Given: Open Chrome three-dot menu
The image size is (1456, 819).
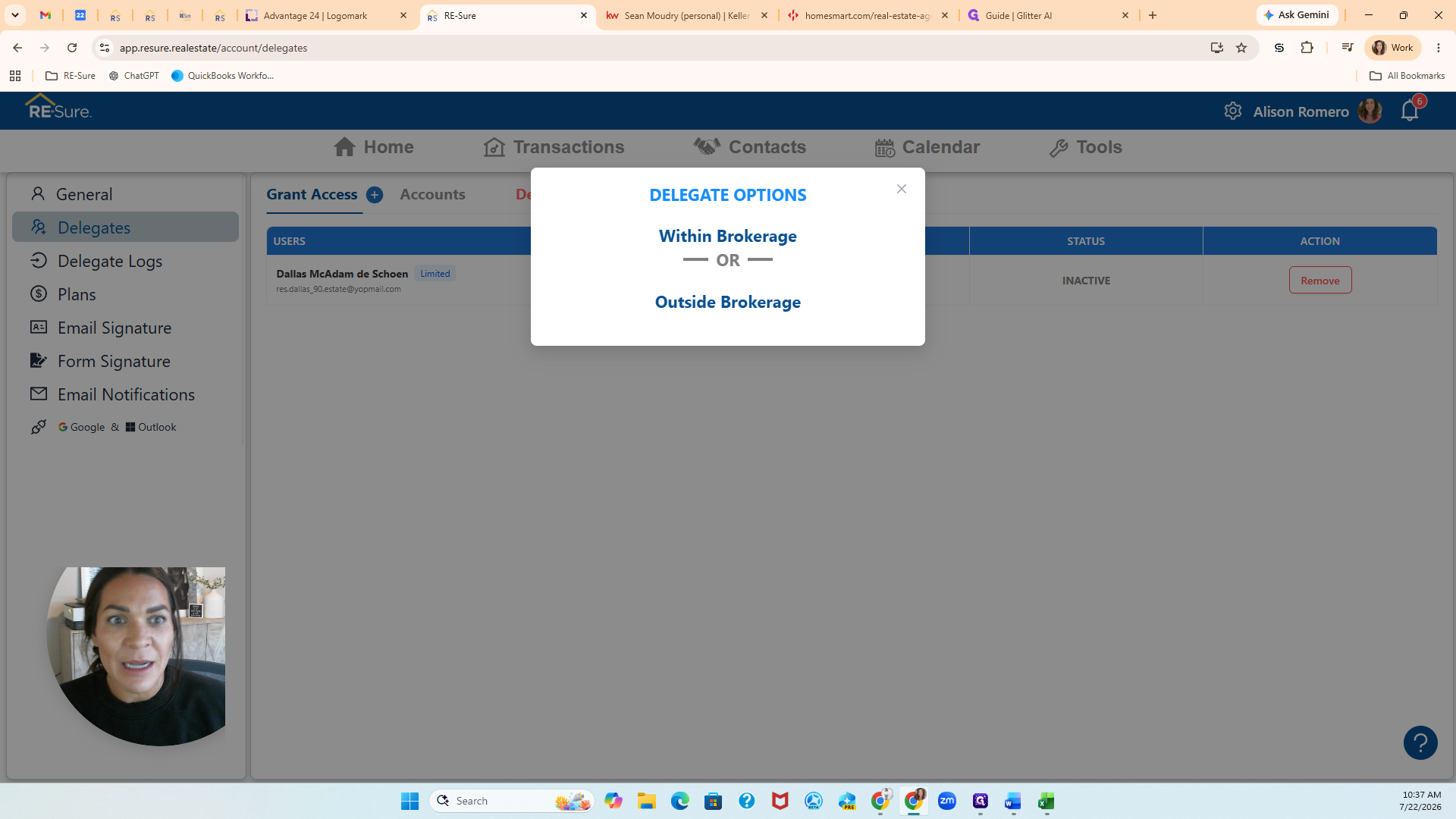Looking at the screenshot, I should (x=1439, y=48).
